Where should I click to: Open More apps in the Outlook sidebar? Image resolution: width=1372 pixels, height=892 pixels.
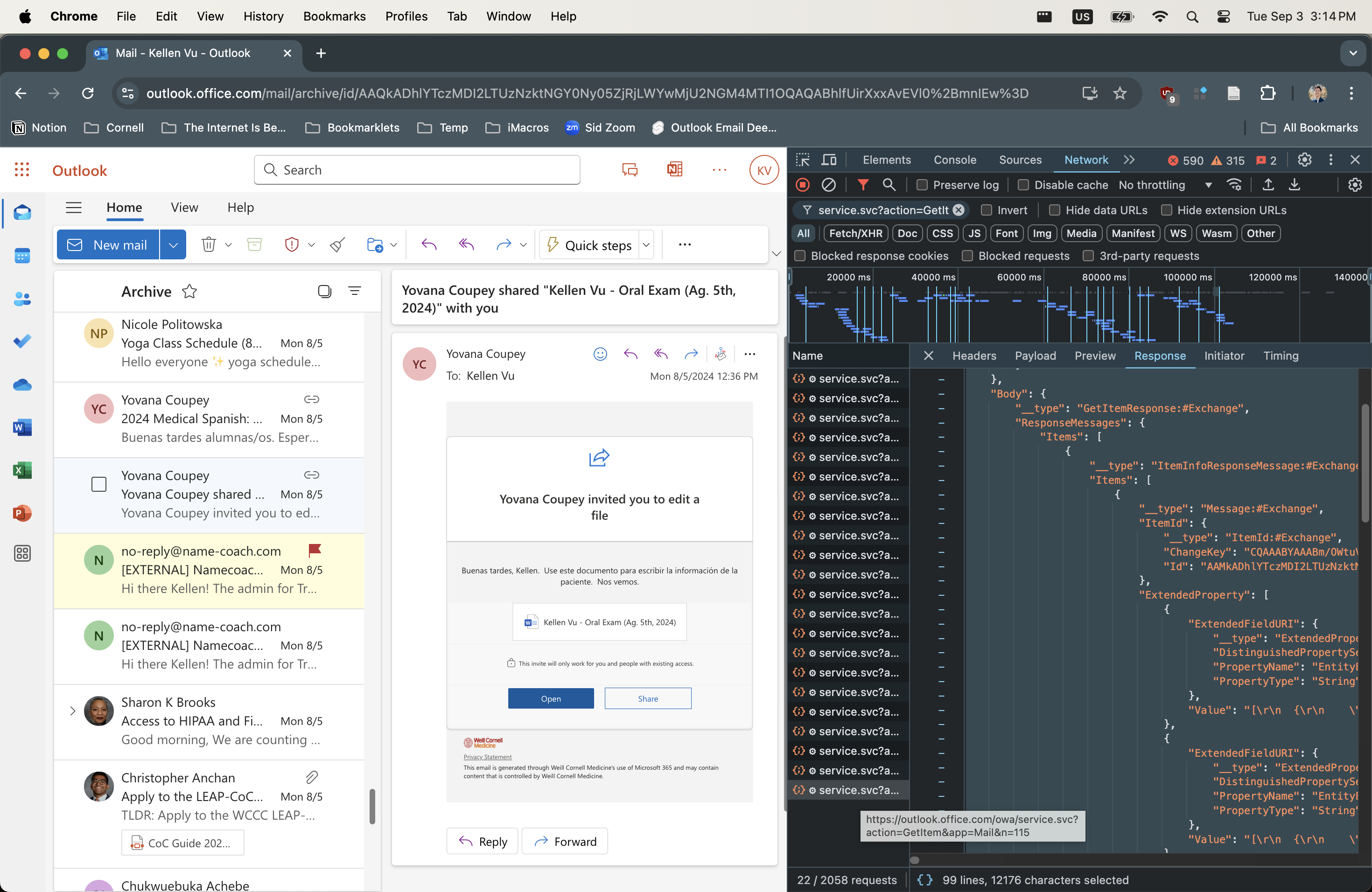tap(22, 554)
